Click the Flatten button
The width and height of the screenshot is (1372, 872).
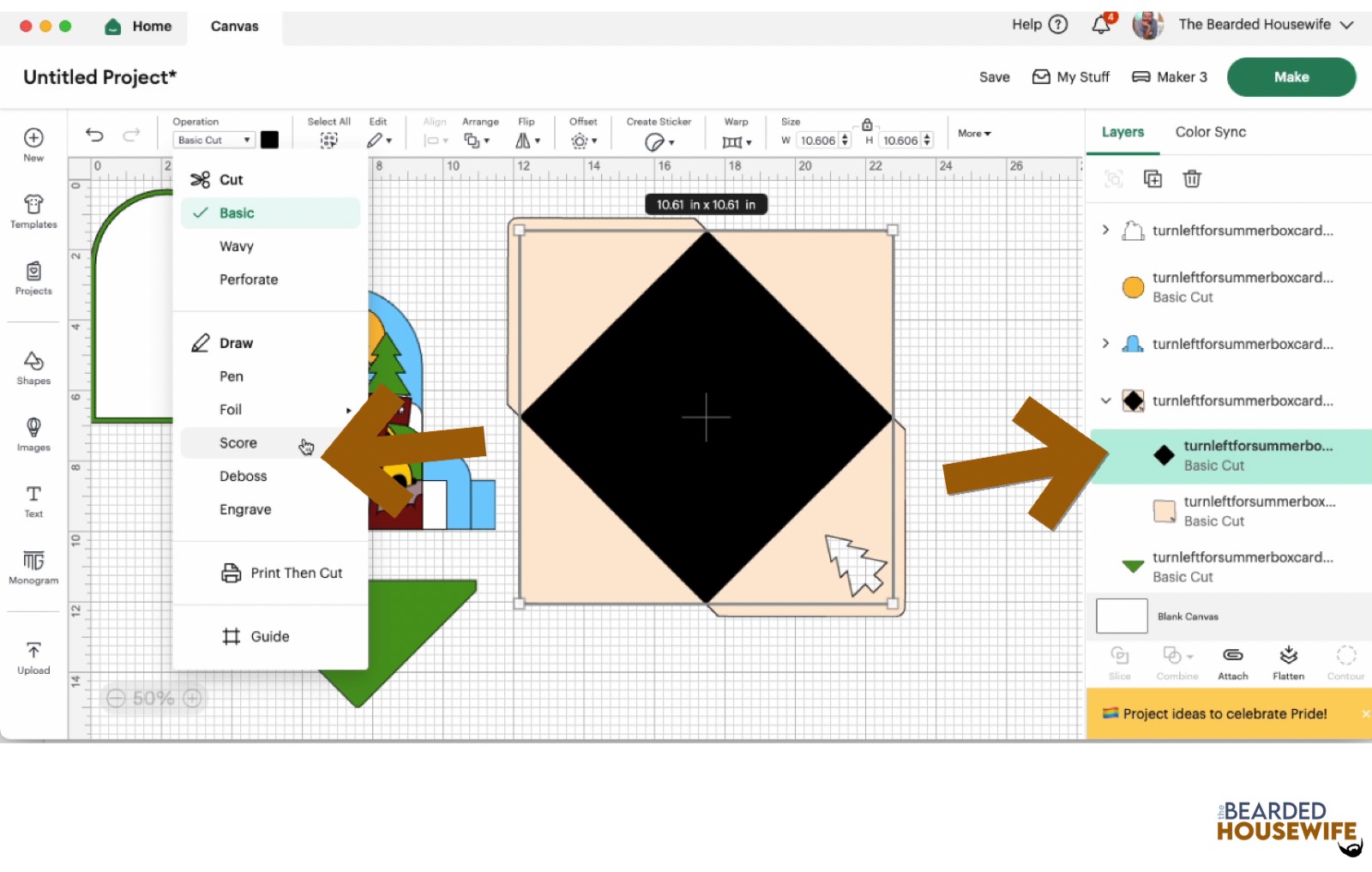pos(1288,664)
